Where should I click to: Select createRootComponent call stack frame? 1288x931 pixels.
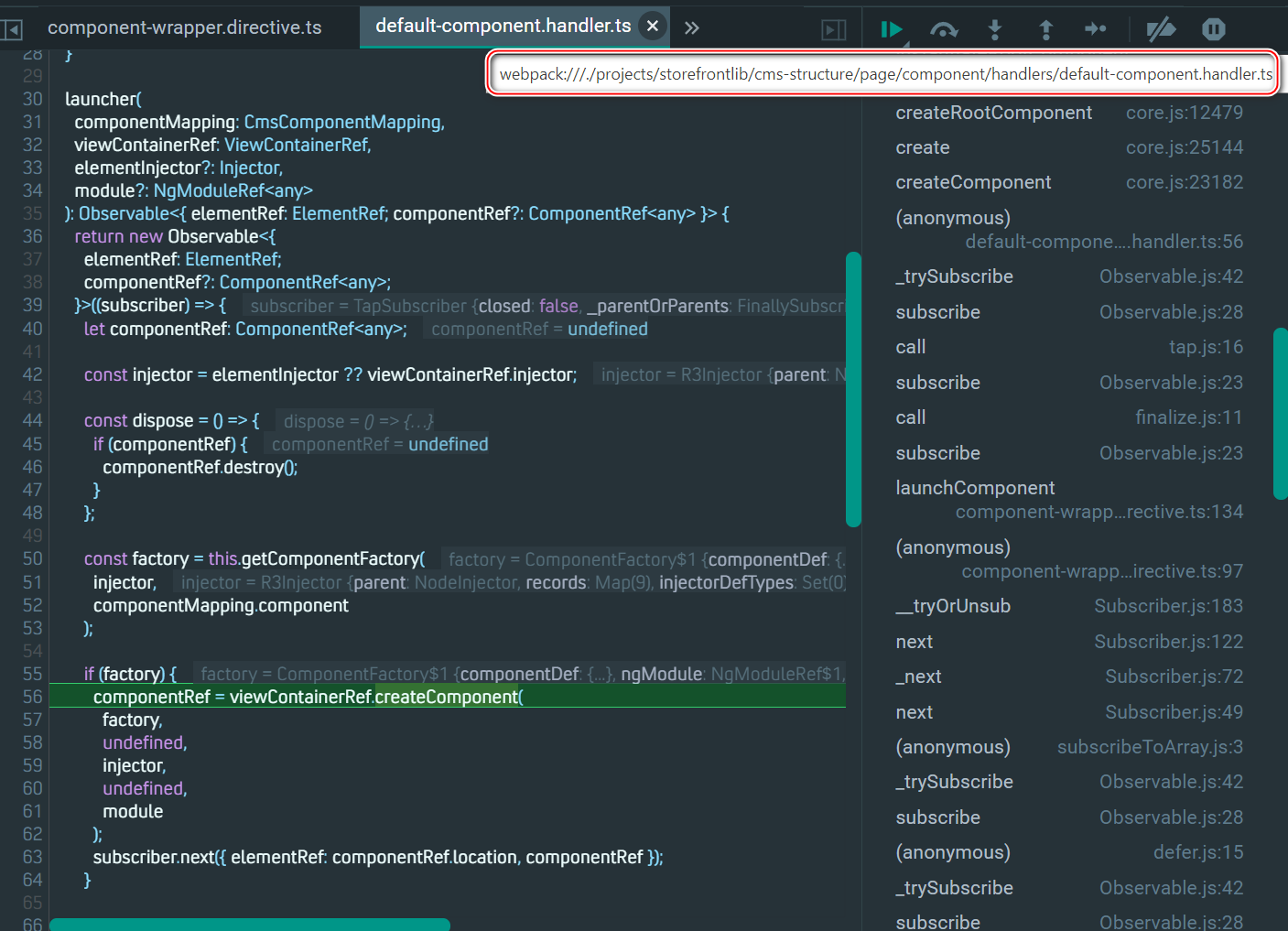[993, 113]
